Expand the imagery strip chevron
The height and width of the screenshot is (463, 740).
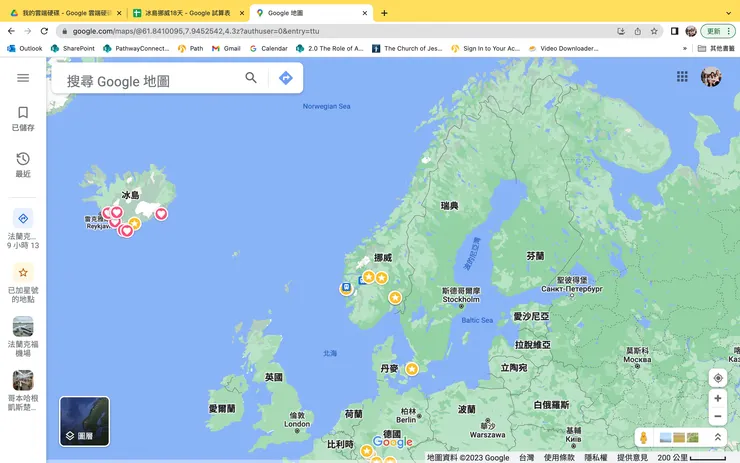pos(718,438)
